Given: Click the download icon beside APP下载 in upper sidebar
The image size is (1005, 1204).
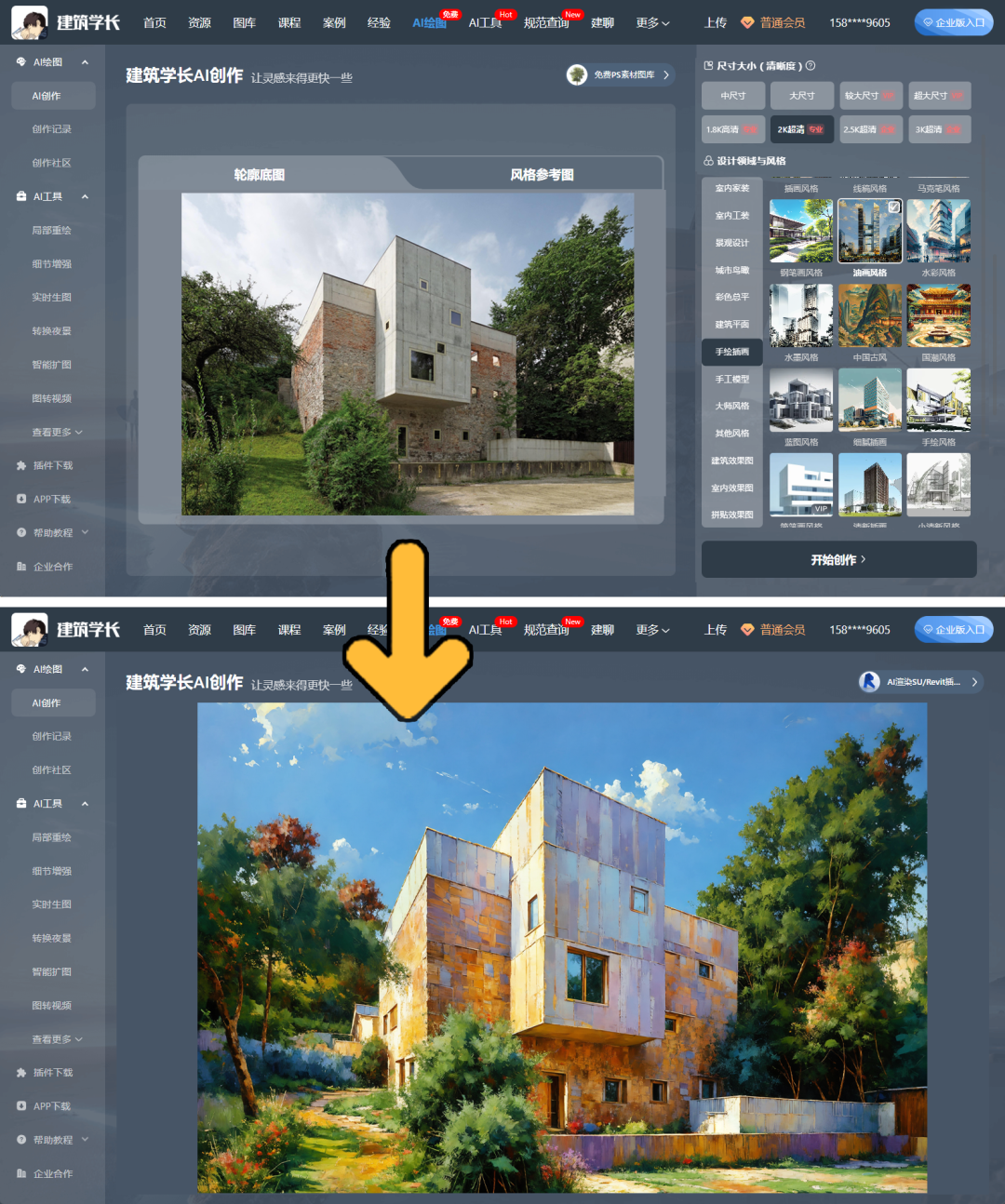Looking at the screenshot, I should 21,499.
